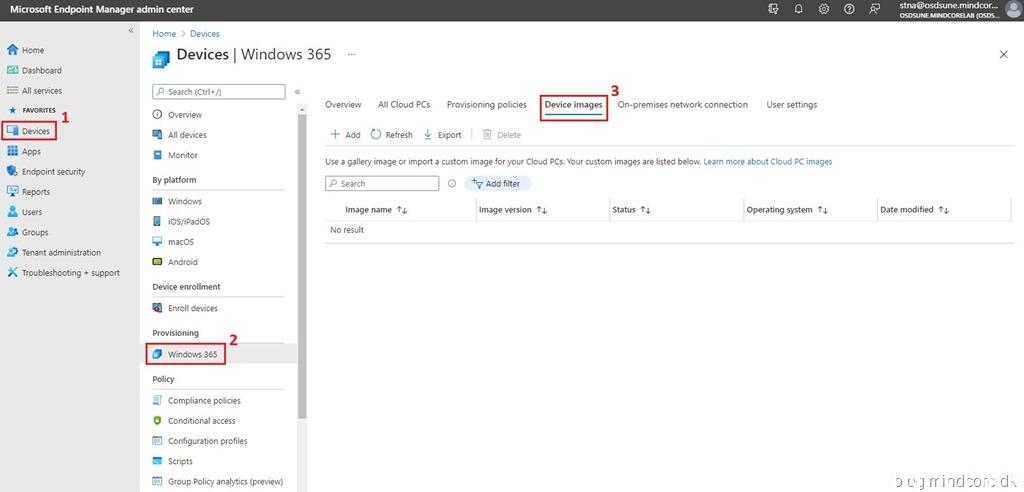
Task: Click the Add button to add image
Action: (x=345, y=134)
